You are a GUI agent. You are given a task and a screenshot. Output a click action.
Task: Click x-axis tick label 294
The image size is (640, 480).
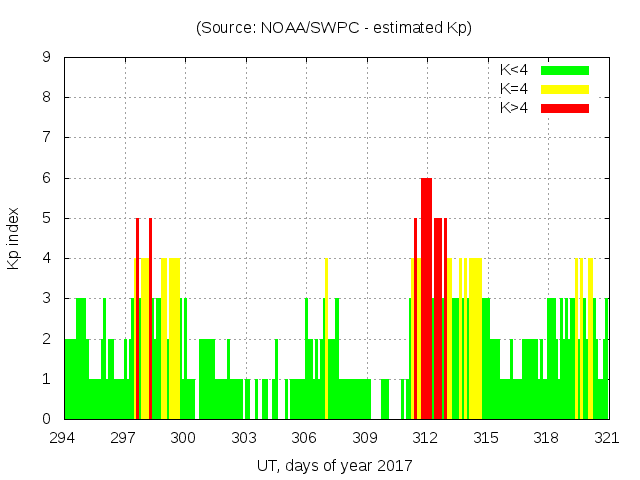tap(64, 438)
